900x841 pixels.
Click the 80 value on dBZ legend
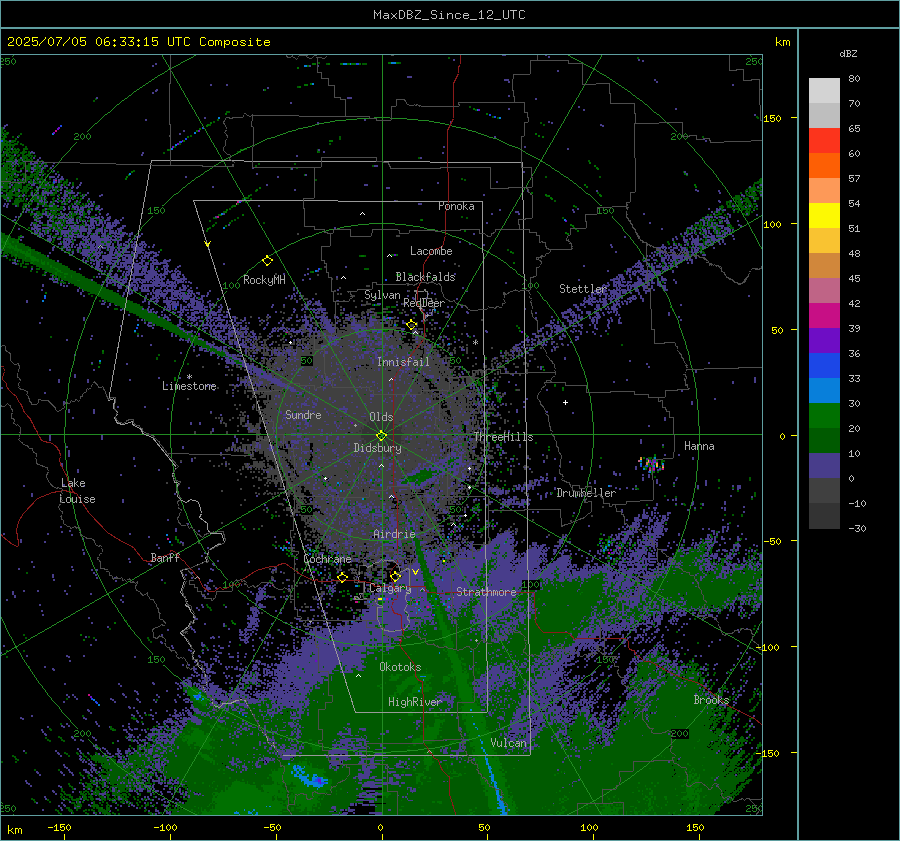(854, 79)
